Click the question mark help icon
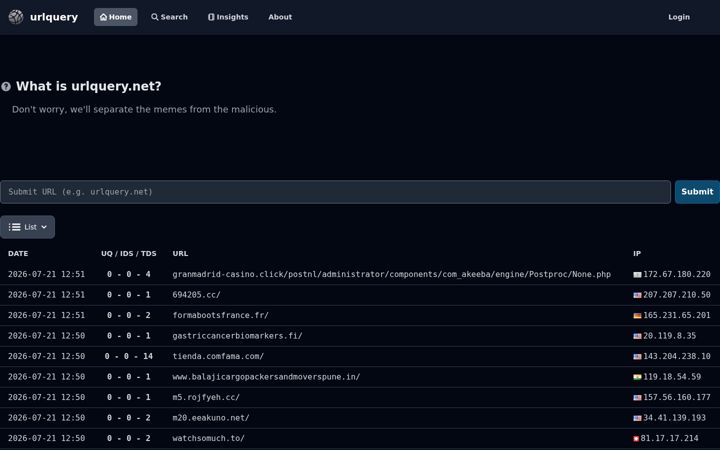The width and height of the screenshot is (720, 450). pyautogui.click(x=6, y=86)
